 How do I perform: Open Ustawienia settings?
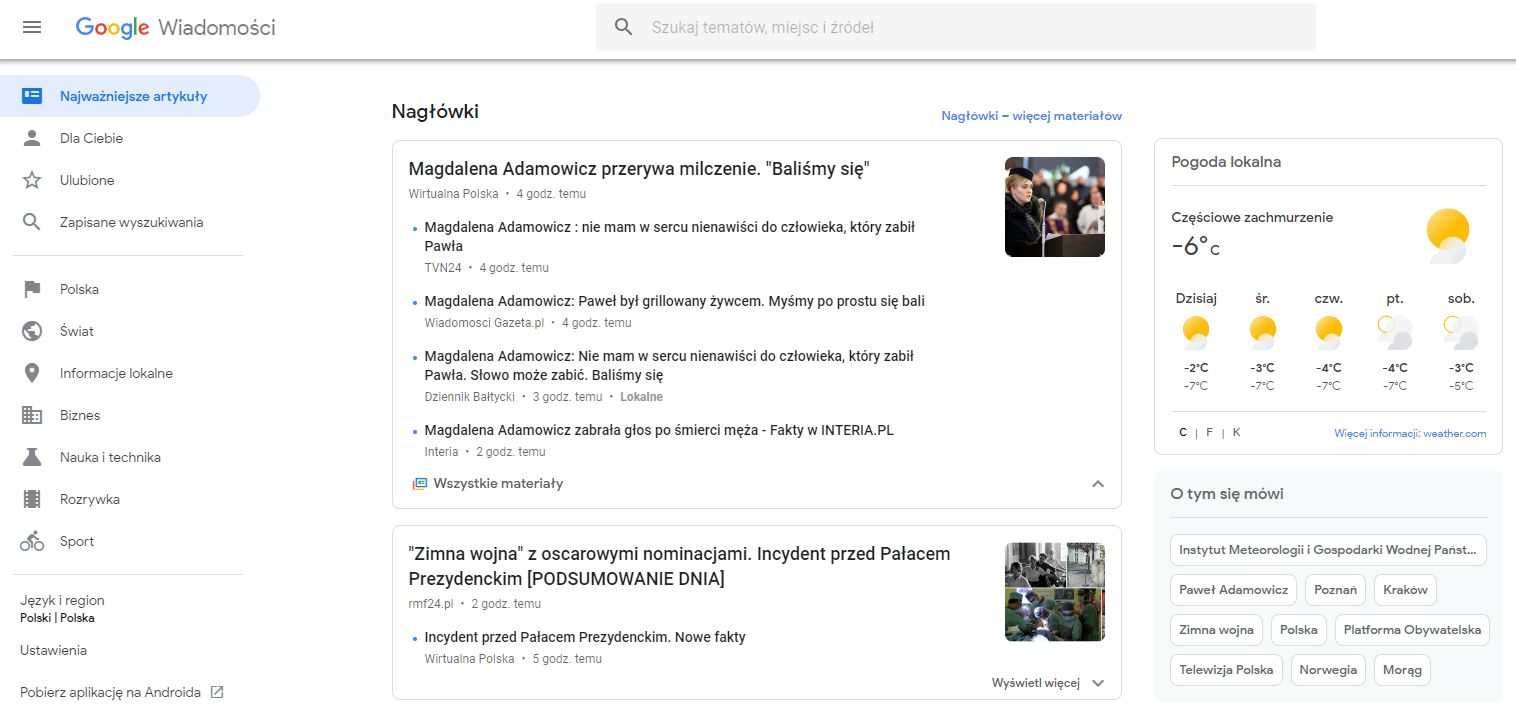coord(53,650)
